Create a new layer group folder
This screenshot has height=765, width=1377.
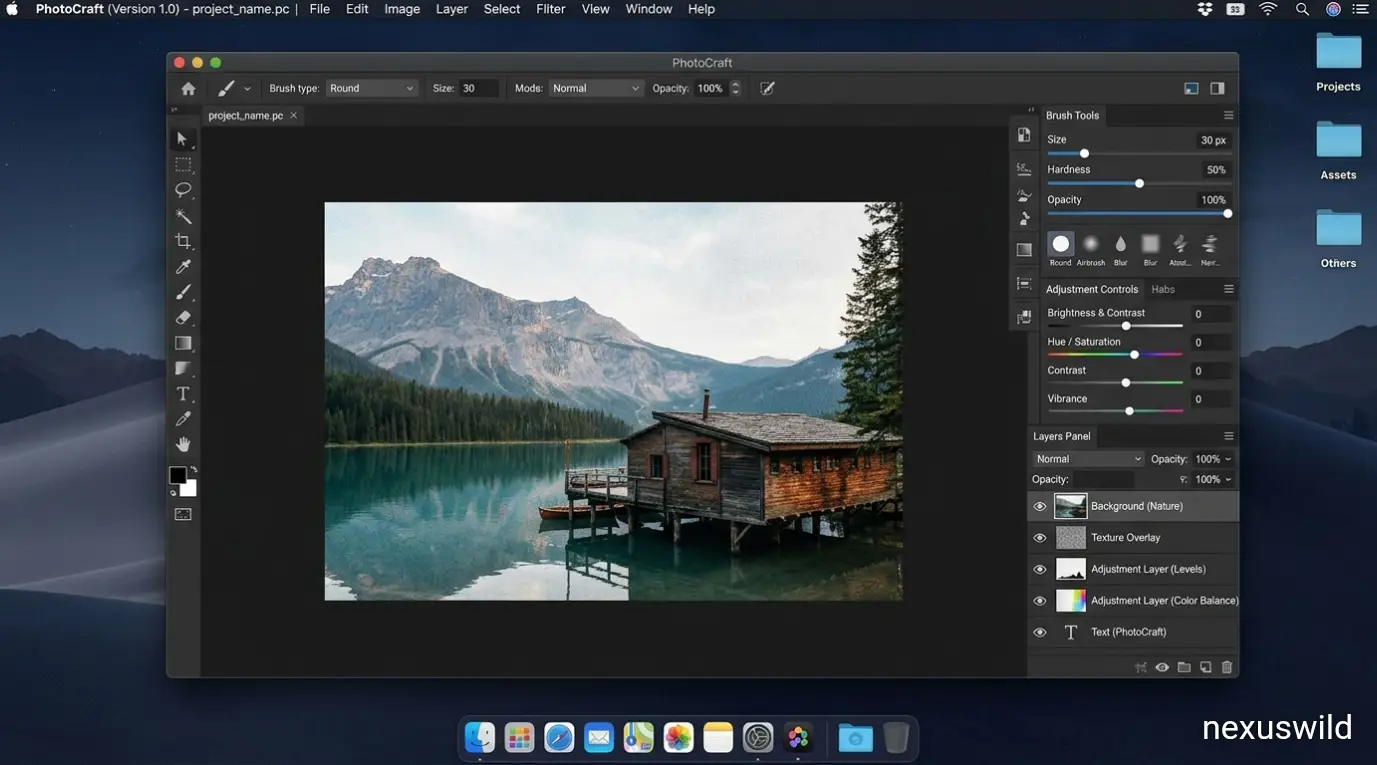[1184, 667]
